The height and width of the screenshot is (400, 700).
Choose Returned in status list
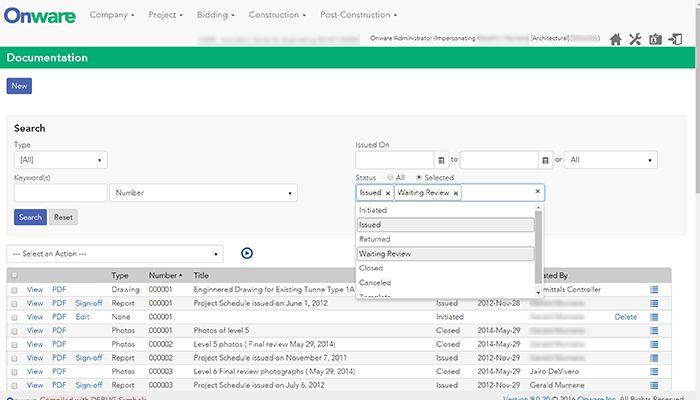445,239
